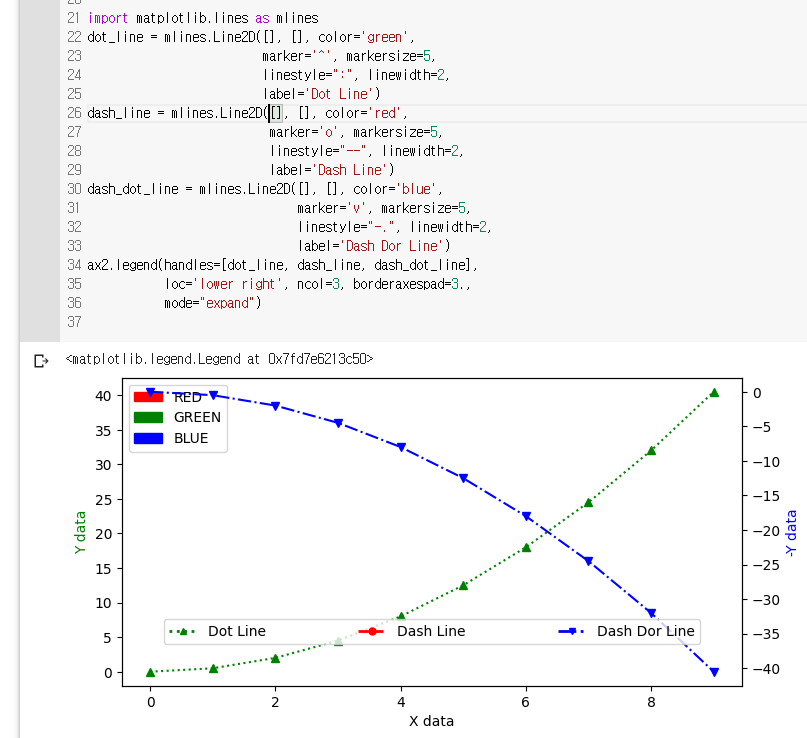Click the 'Dot Line' legend label
Screen dimensions: 807x738
click(x=237, y=631)
